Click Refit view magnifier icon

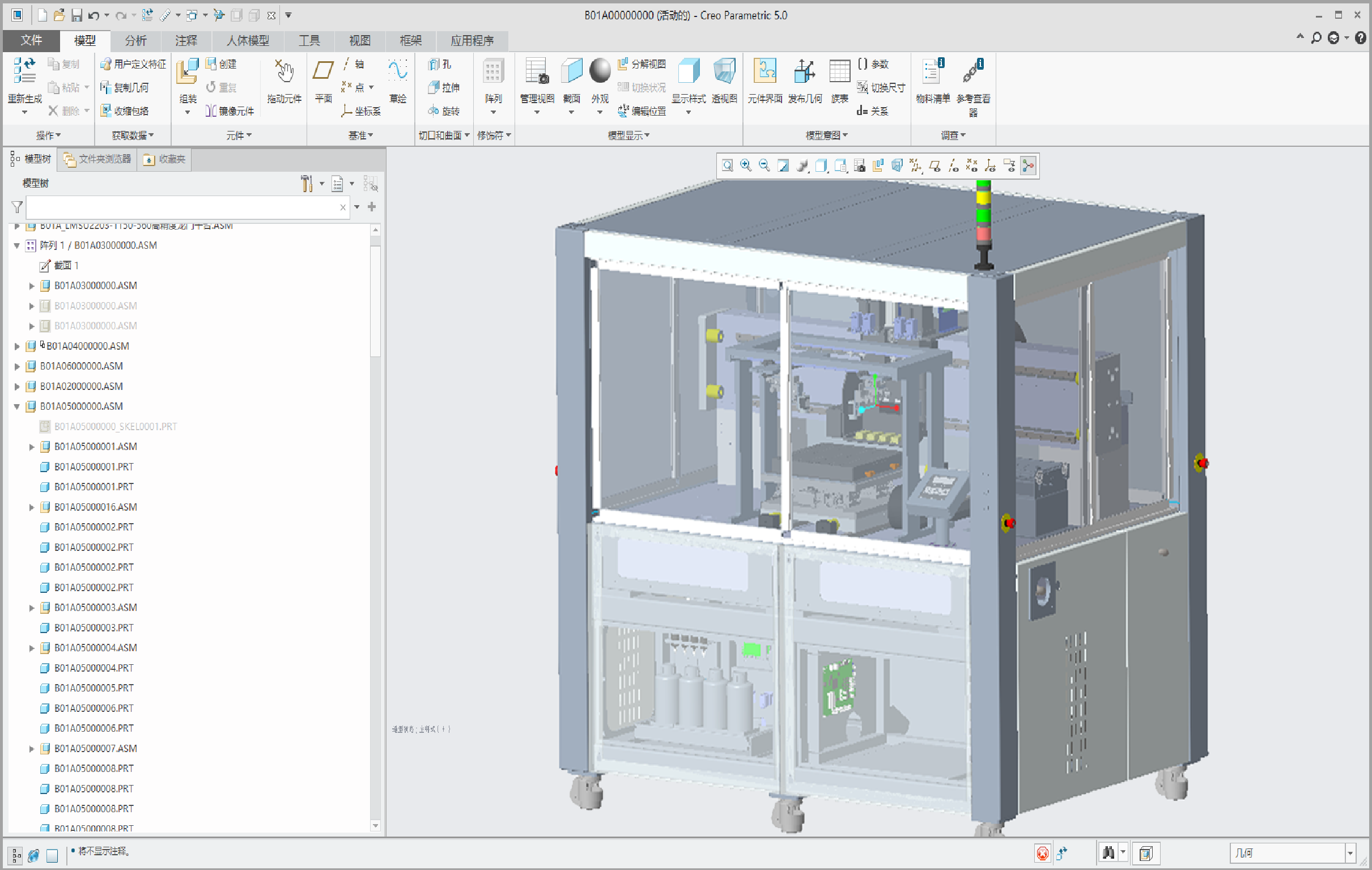727,166
